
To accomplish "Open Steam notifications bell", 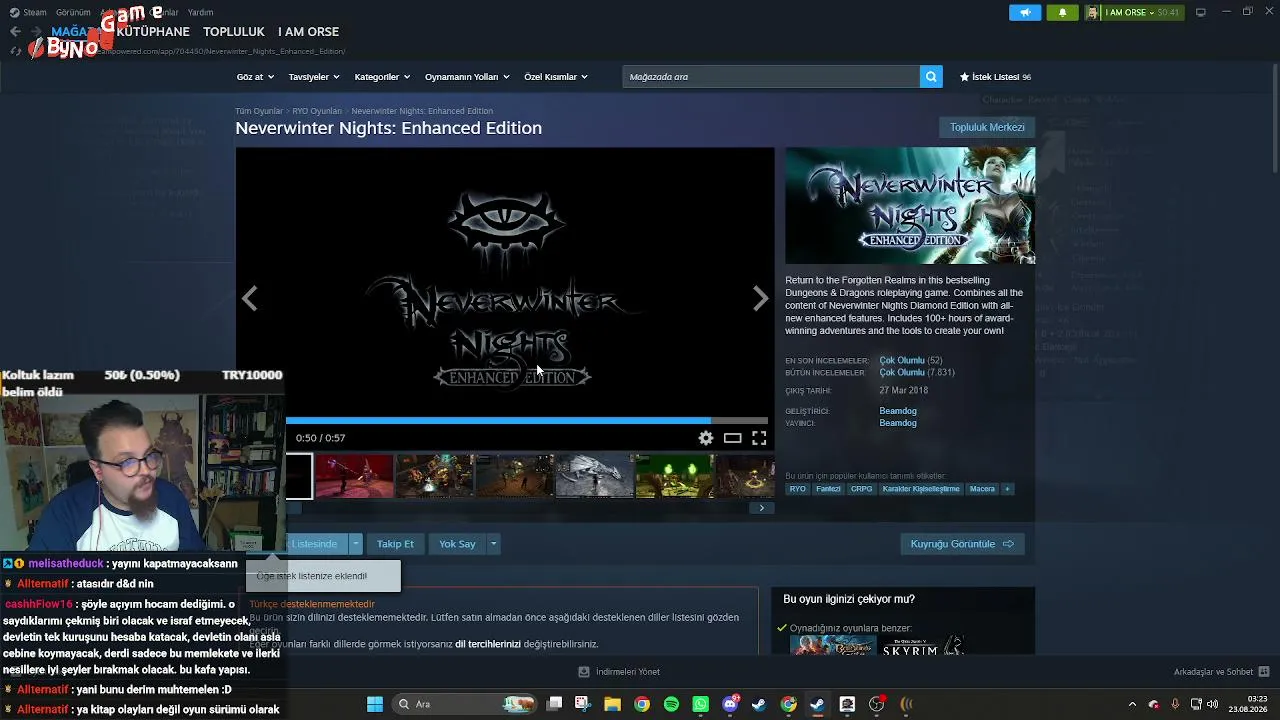I will click(x=1062, y=12).
